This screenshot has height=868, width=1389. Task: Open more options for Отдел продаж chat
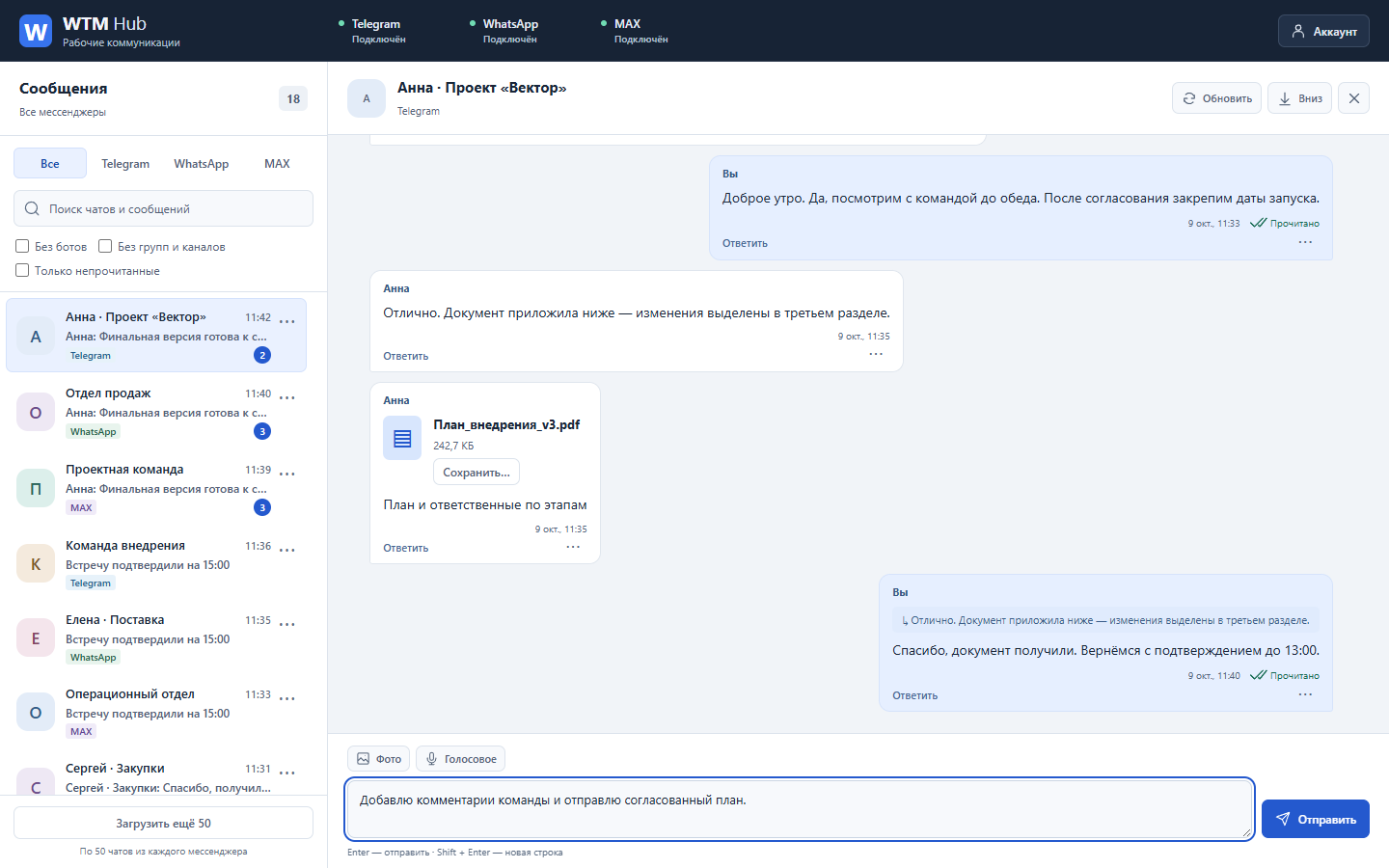pyautogui.click(x=287, y=397)
